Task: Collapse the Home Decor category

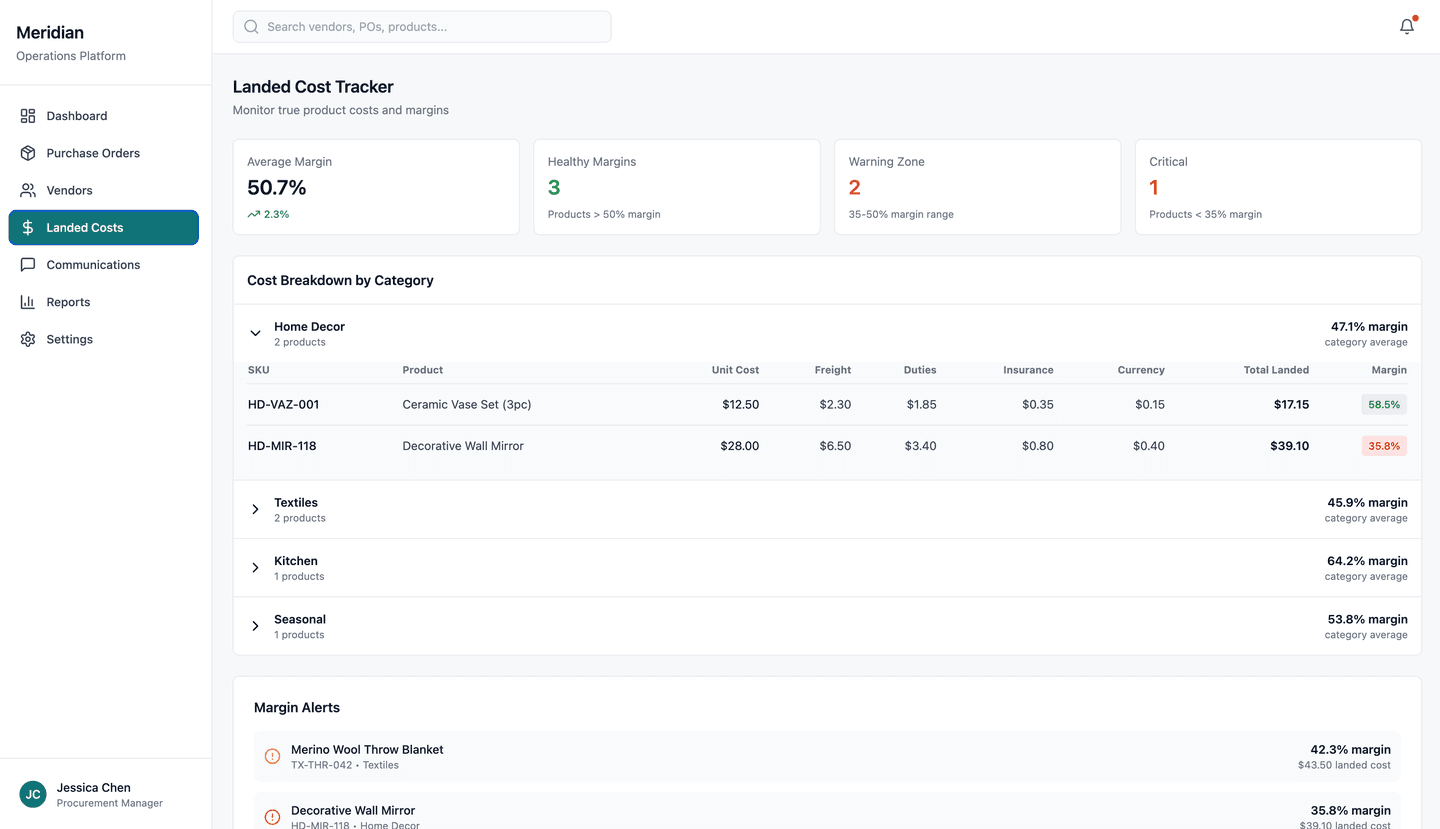Action: [x=255, y=331]
